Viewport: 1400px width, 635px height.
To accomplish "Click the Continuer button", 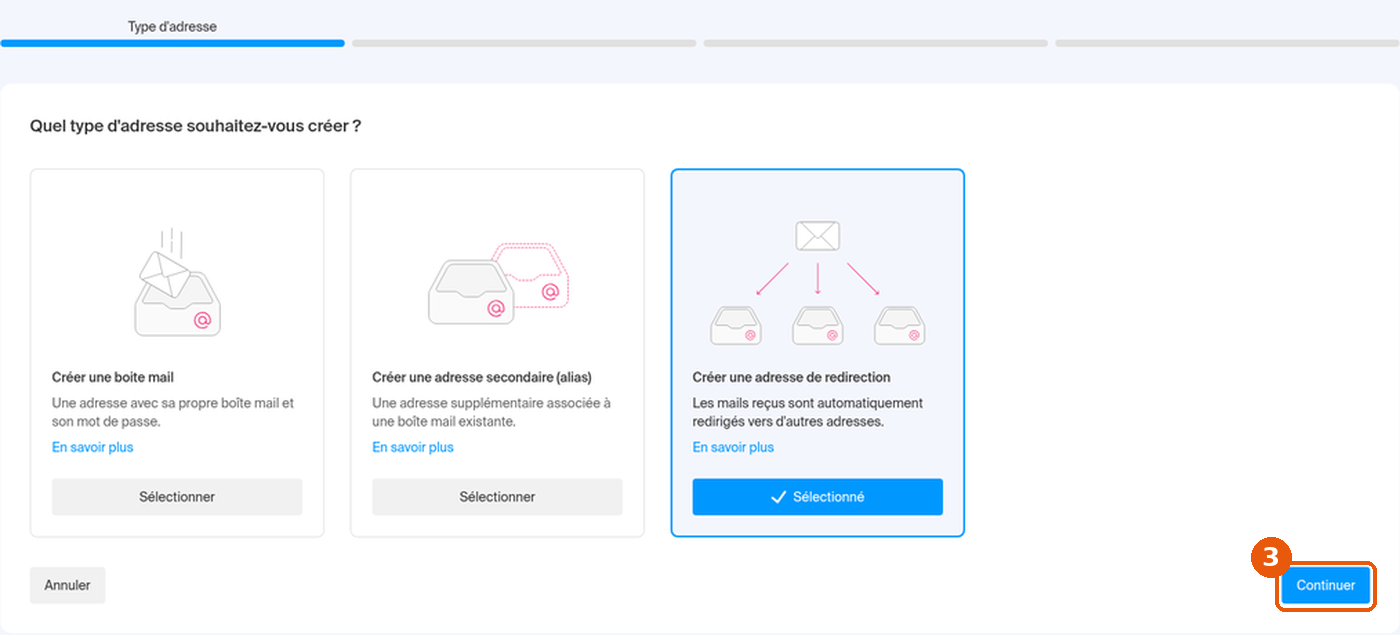I will click(x=1326, y=585).
